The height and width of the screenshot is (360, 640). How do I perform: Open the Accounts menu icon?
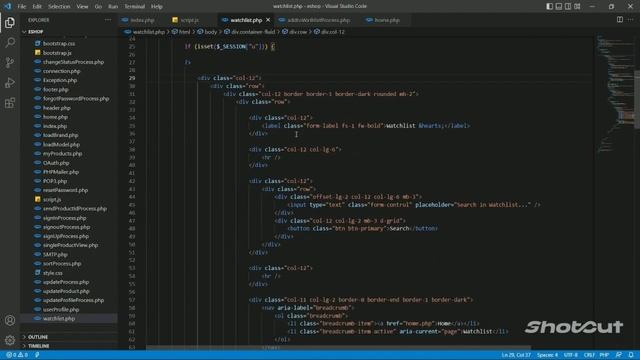coord(10,320)
